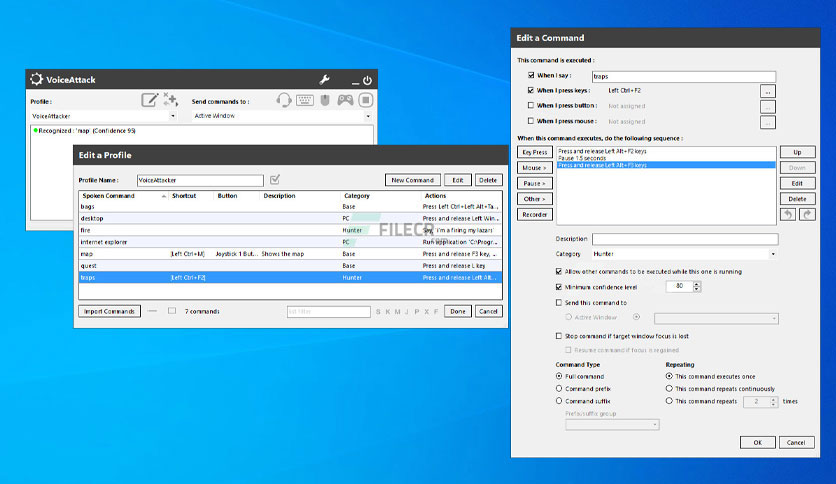Increase the repeat times stepper value
Image resolution: width=836 pixels, height=484 pixels.
(774, 399)
